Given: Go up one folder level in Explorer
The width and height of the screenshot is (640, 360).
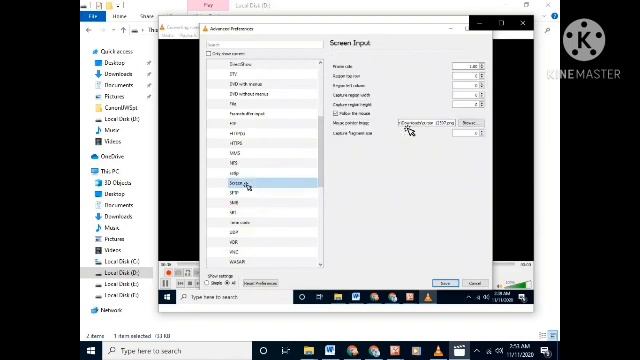Looking at the screenshot, I should point(123,30).
